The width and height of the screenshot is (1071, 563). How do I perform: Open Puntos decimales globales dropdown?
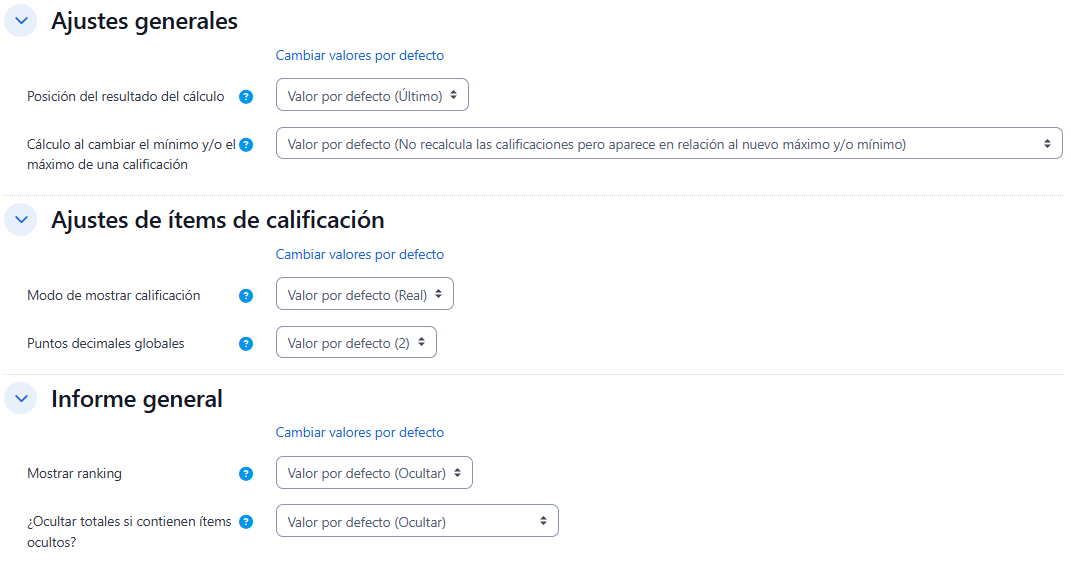[x=356, y=343]
